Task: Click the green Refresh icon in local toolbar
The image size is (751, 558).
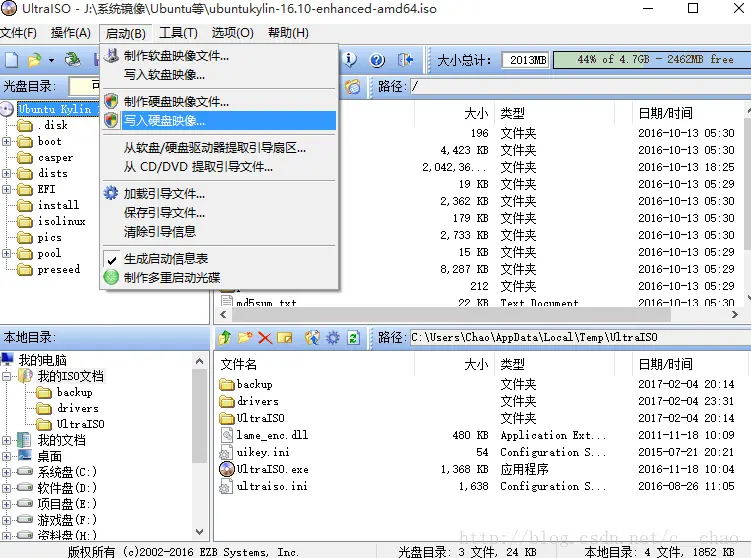Action: click(x=353, y=338)
